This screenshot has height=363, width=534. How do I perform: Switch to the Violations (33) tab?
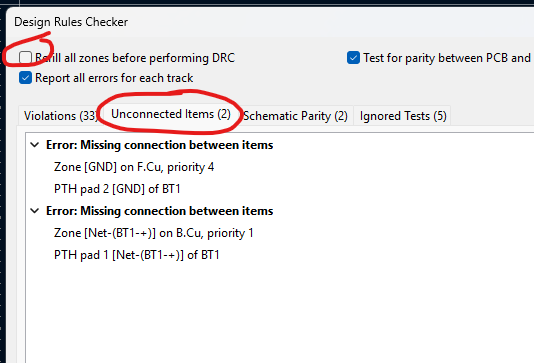click(x=60, y=116)
